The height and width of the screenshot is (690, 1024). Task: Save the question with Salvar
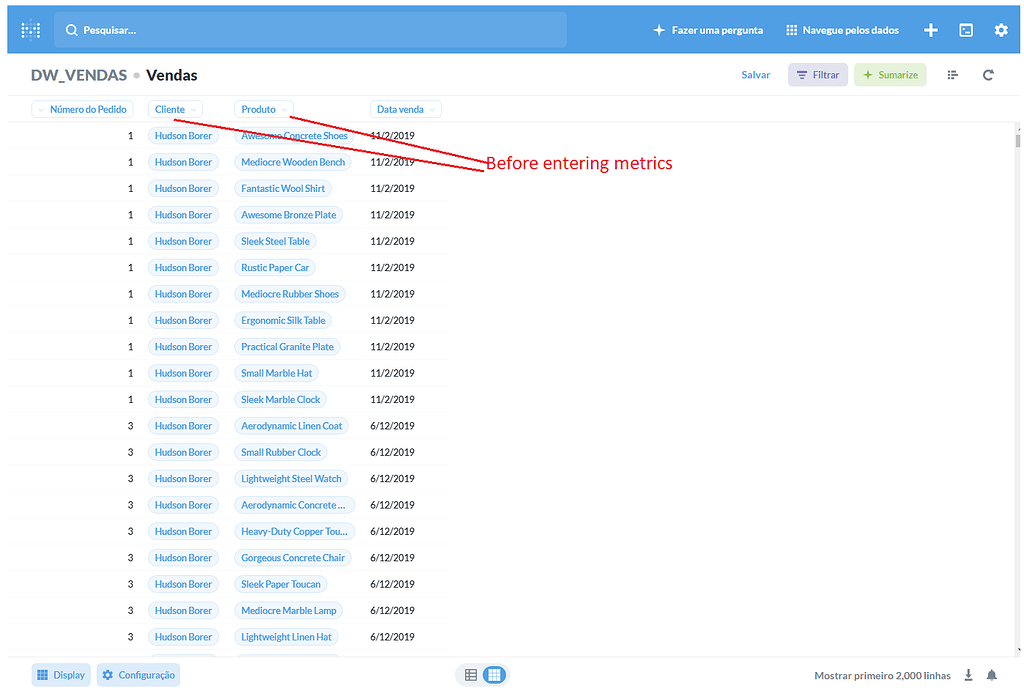[755, 74]
